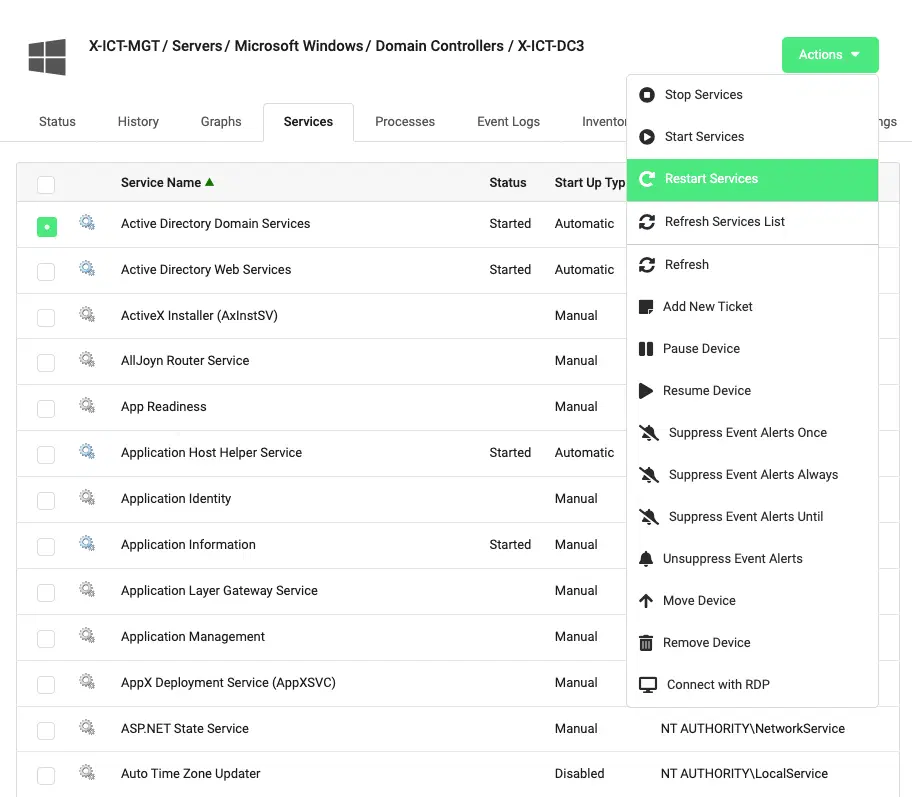912x797 pixels.
Task: Click the Inventory tab label
Action: coord(604,122)
